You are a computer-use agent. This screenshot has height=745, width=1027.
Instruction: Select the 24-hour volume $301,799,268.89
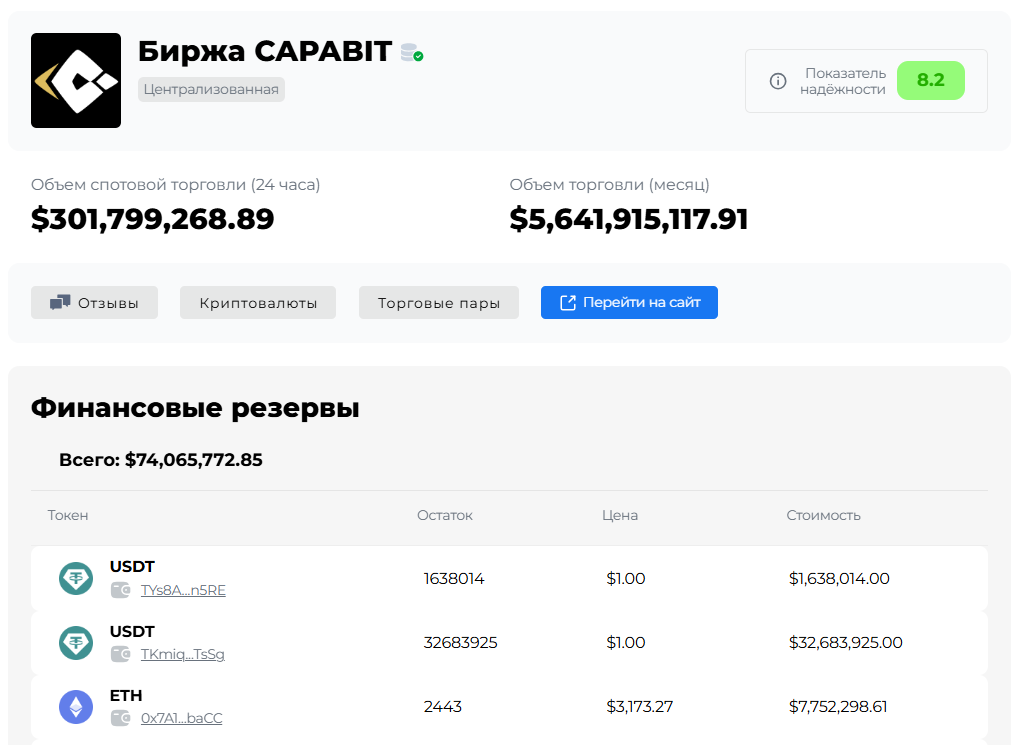click(x=153, y=219)
